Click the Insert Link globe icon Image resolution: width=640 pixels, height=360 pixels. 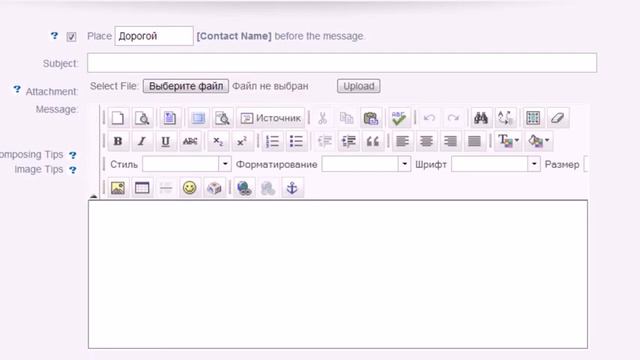(x=244, y=188)
